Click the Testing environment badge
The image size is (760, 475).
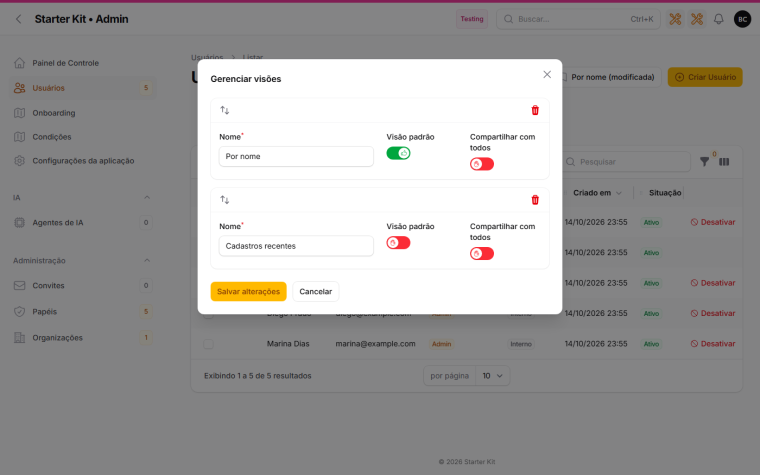point(472,19)
